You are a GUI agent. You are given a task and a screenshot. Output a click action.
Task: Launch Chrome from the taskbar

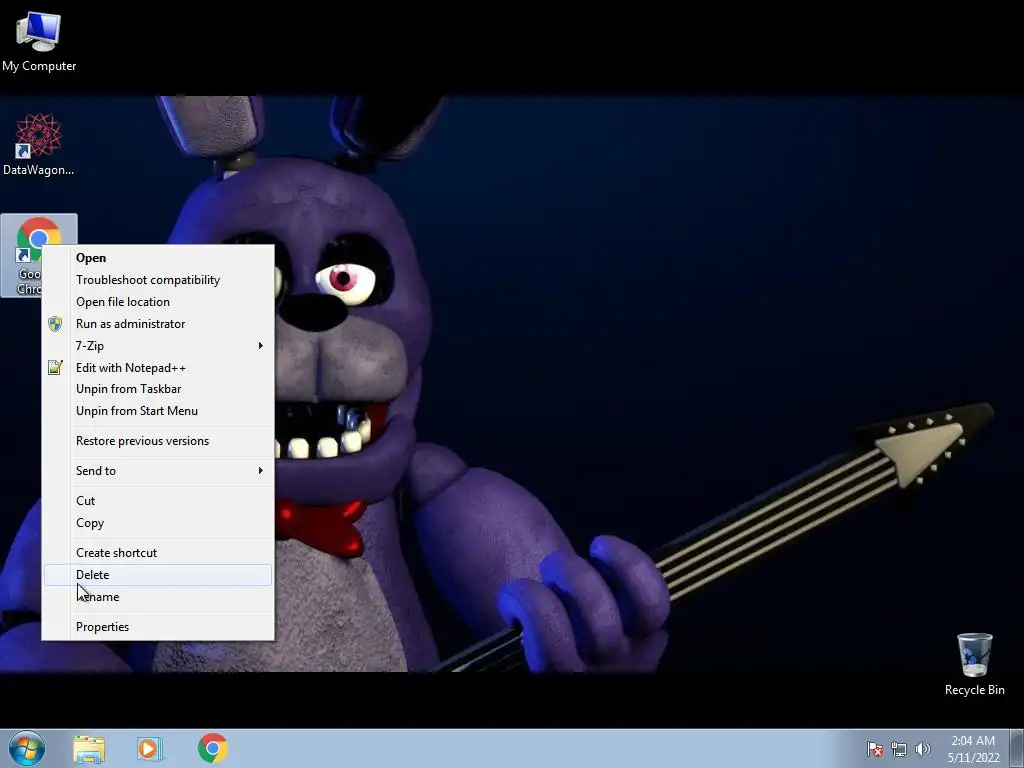[212, 748]
